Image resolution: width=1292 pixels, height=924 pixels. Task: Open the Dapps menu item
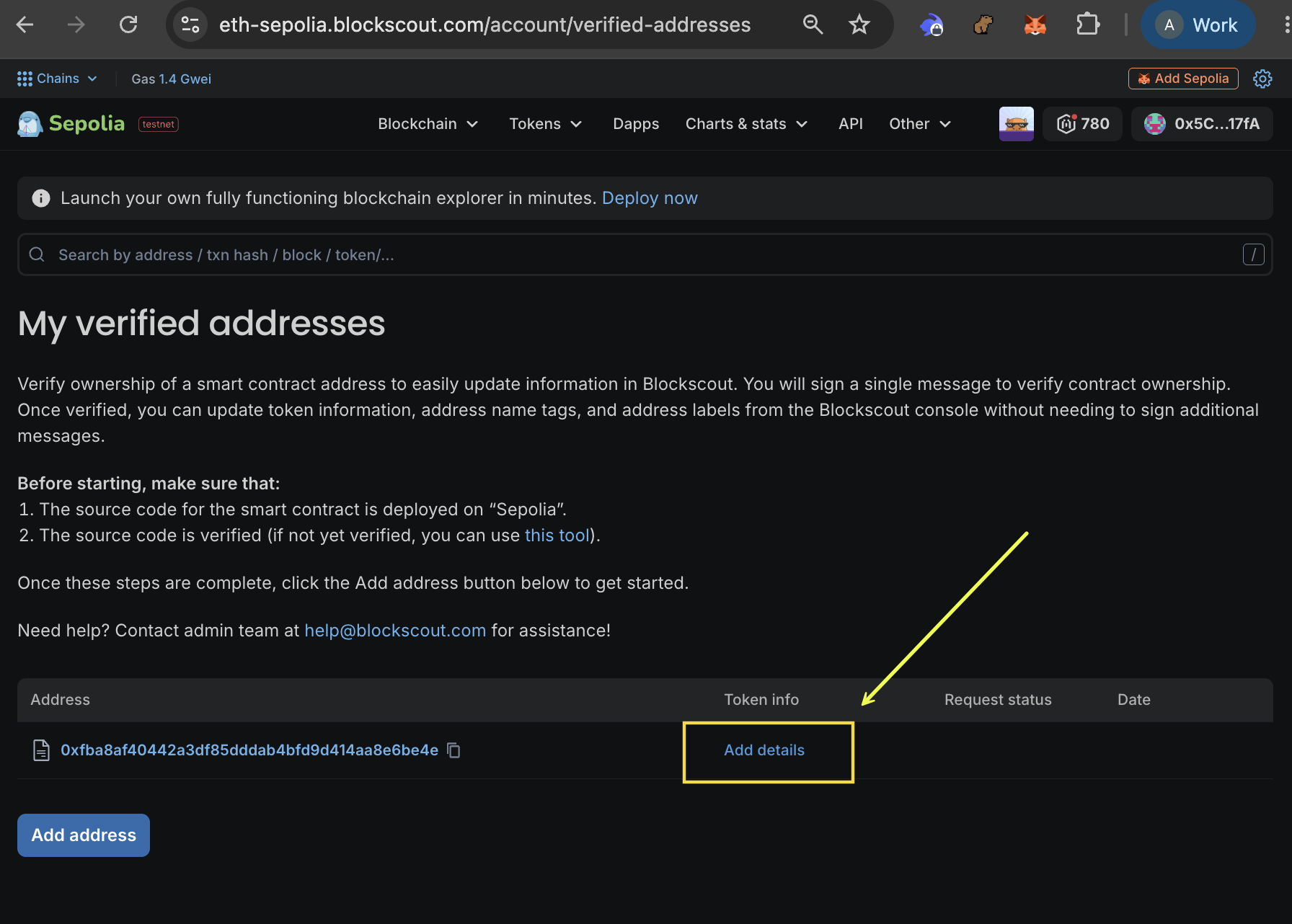click(x=636, y=124)
